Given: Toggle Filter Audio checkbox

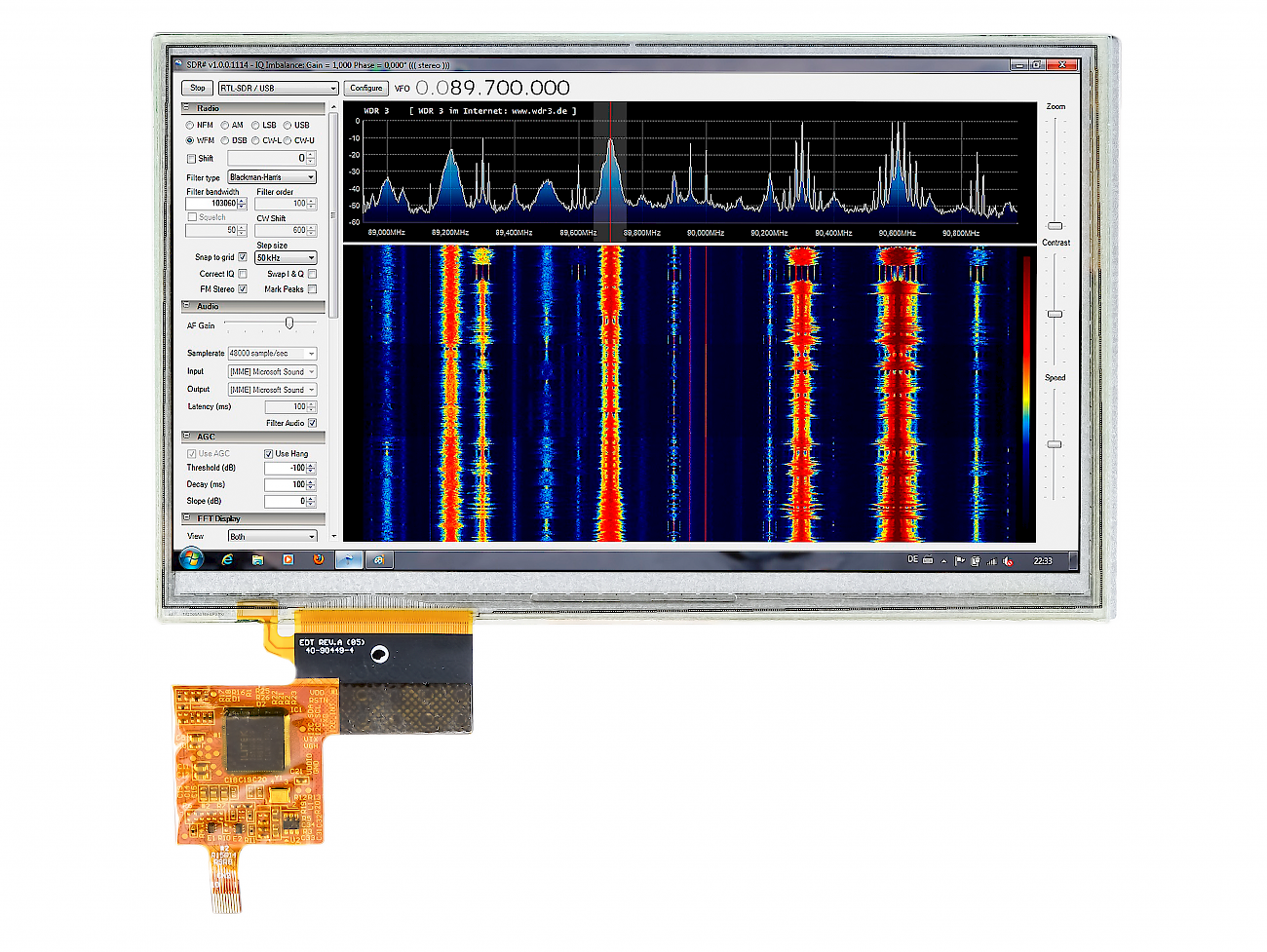Looking at the screenshot, I should (x=312, y=423).
